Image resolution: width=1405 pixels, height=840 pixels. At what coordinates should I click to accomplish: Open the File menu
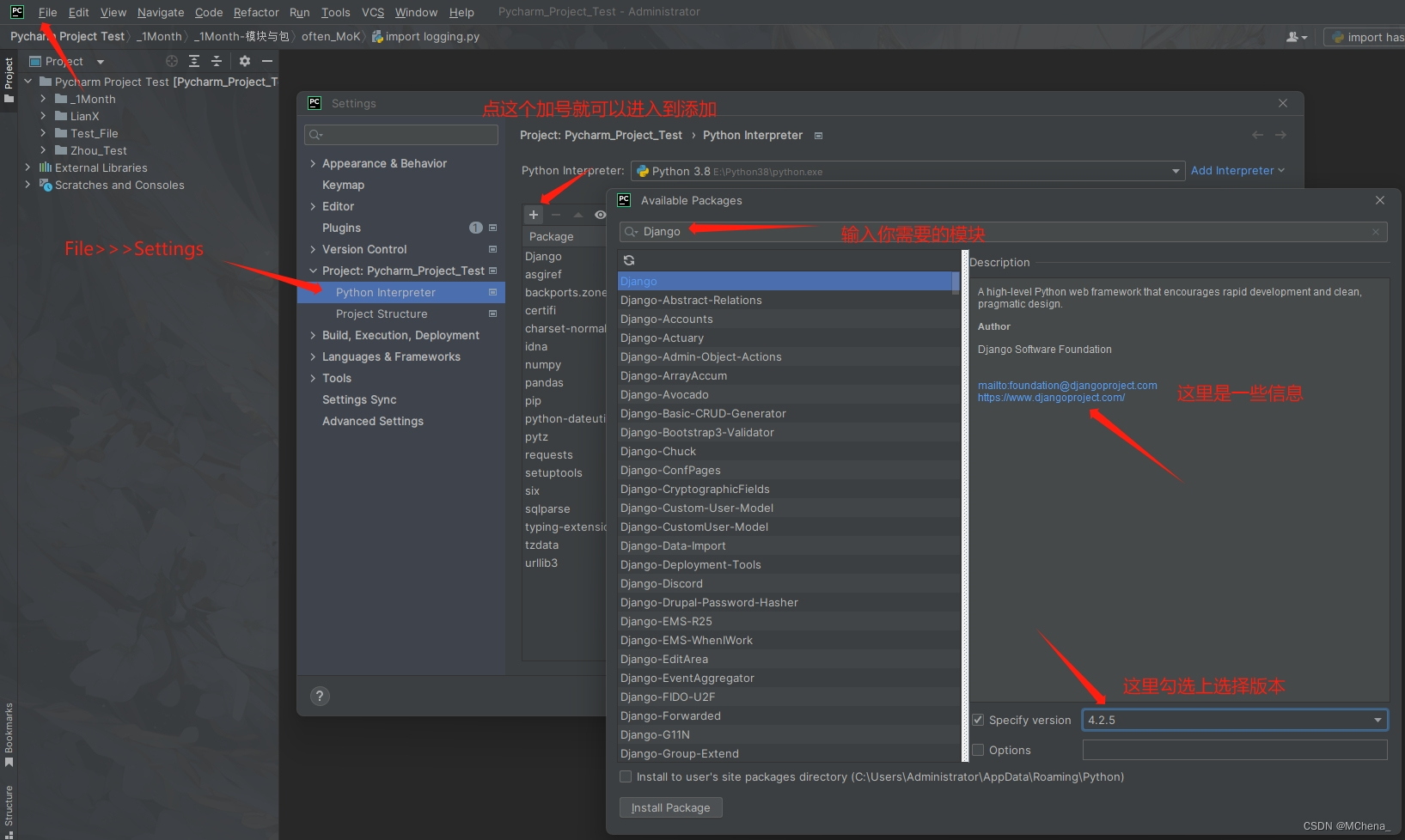pos(47,12)
